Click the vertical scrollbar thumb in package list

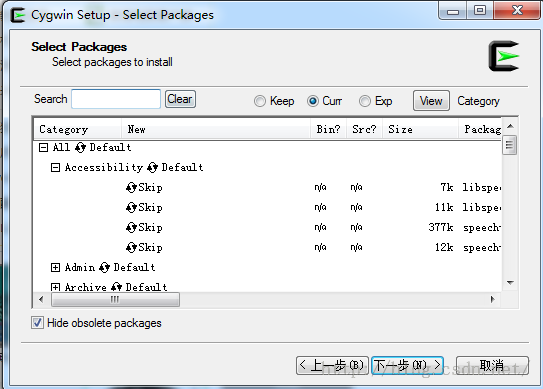(x=509, y=145)
